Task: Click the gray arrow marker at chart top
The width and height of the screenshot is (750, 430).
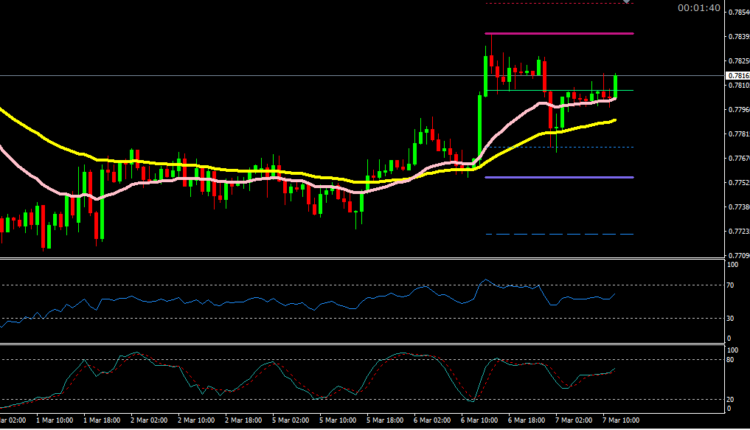Action: pos(627,3)
